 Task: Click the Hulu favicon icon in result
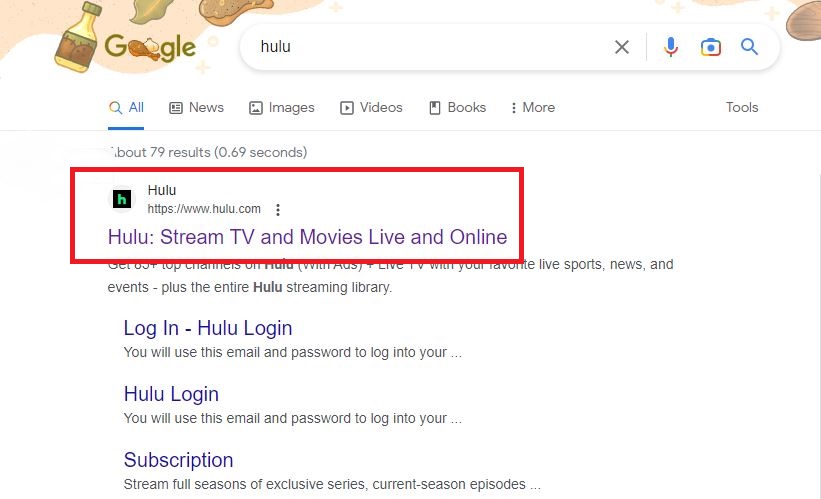pyautogui.click(x=122, y=199)
